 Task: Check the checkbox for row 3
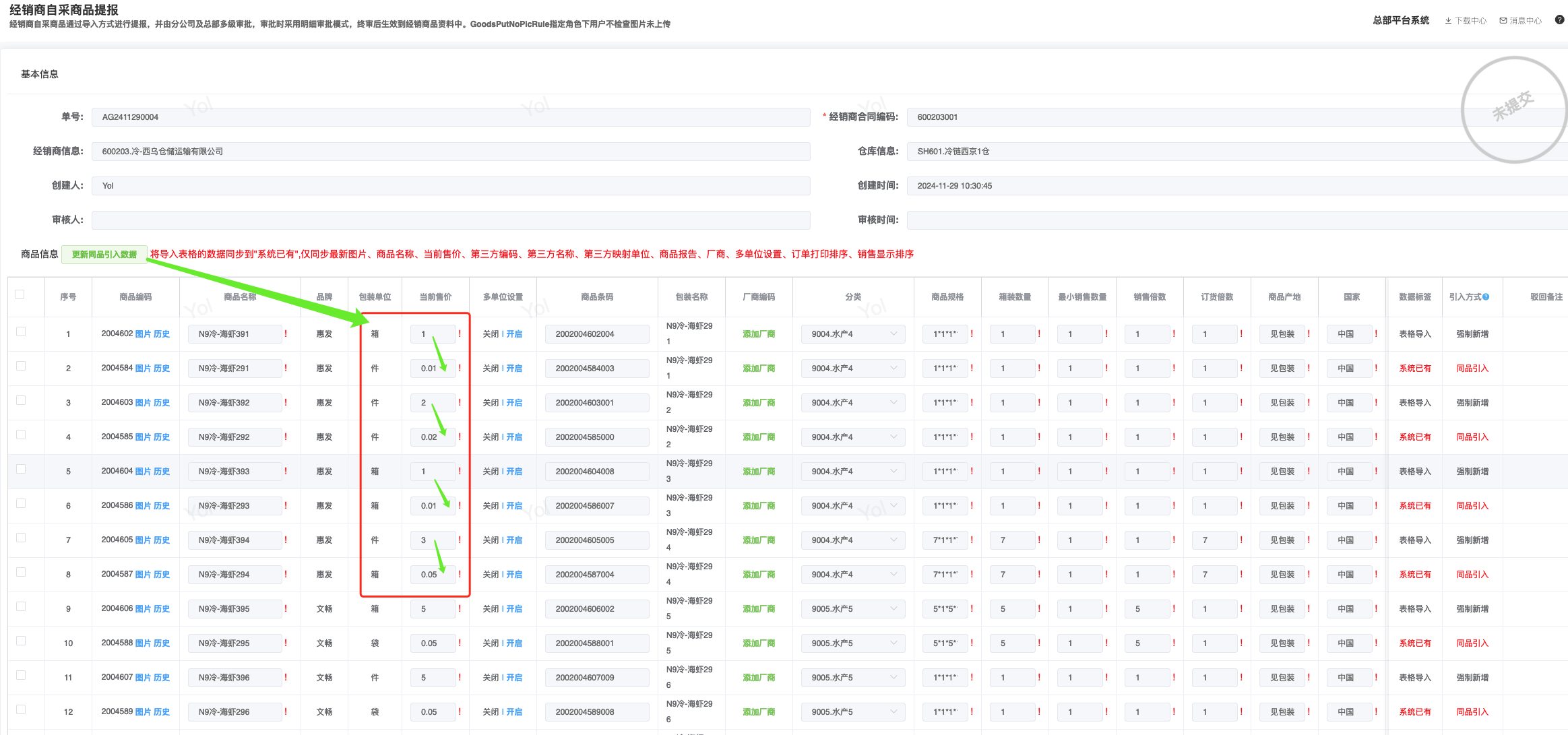[x=21, y=400]
